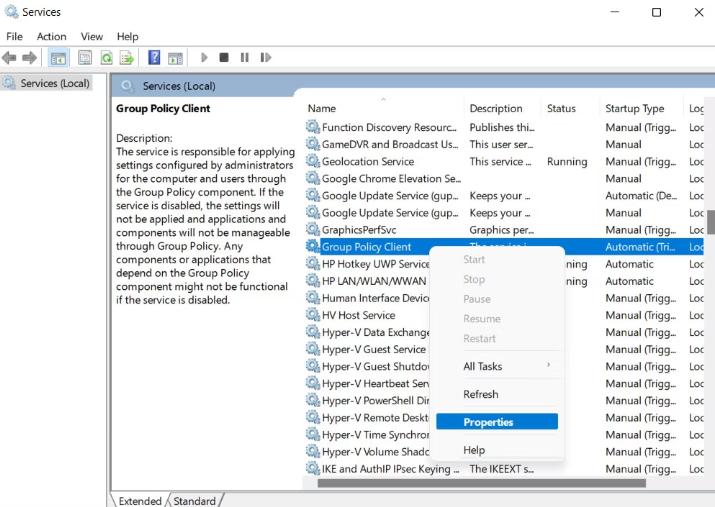715x507 pixels.
Task: Click 'Automatic (De...' startup type cell
Action: [x=641, y=196]
